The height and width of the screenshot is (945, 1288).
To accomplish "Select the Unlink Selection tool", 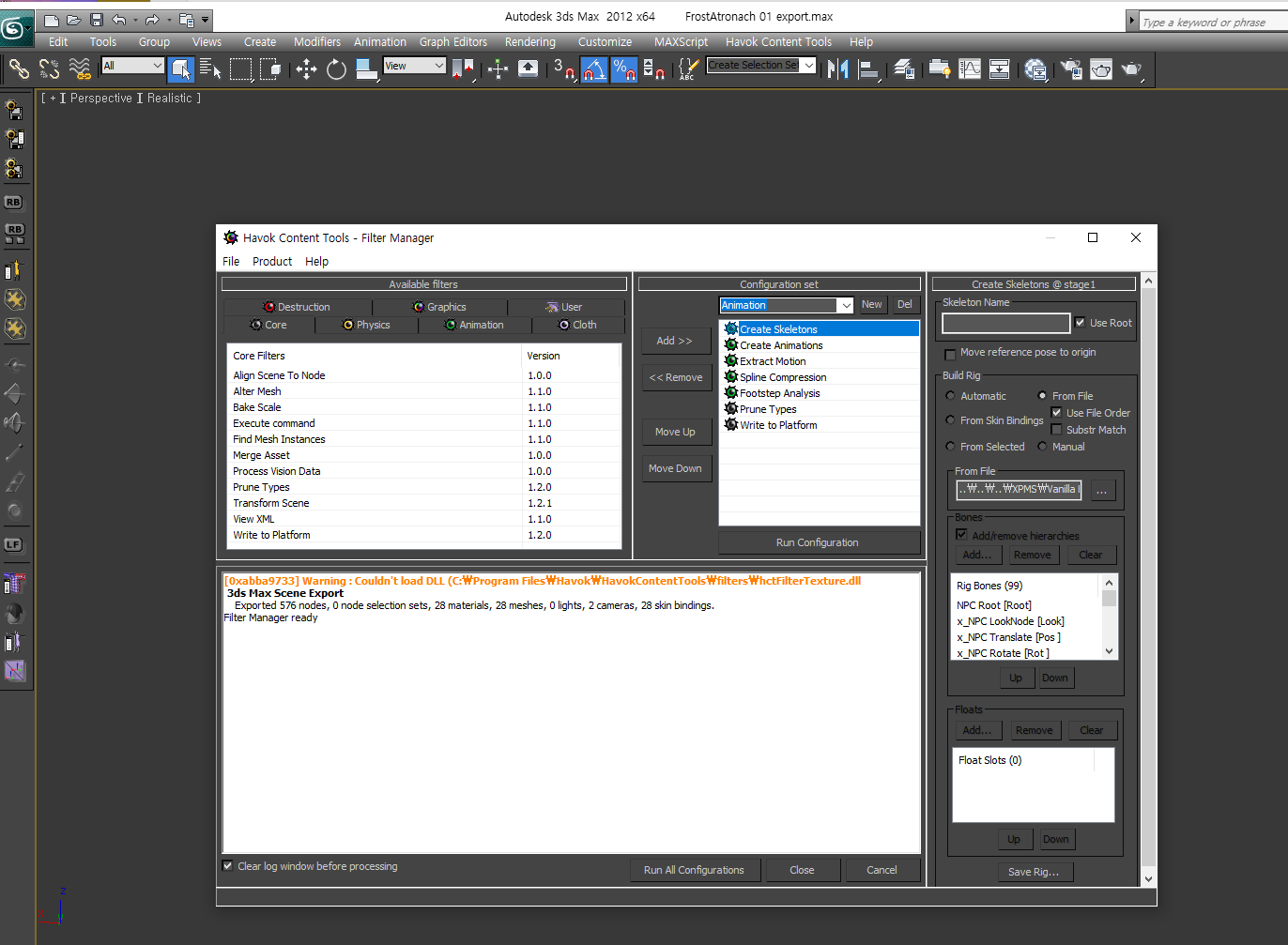I will click(49, 69).
